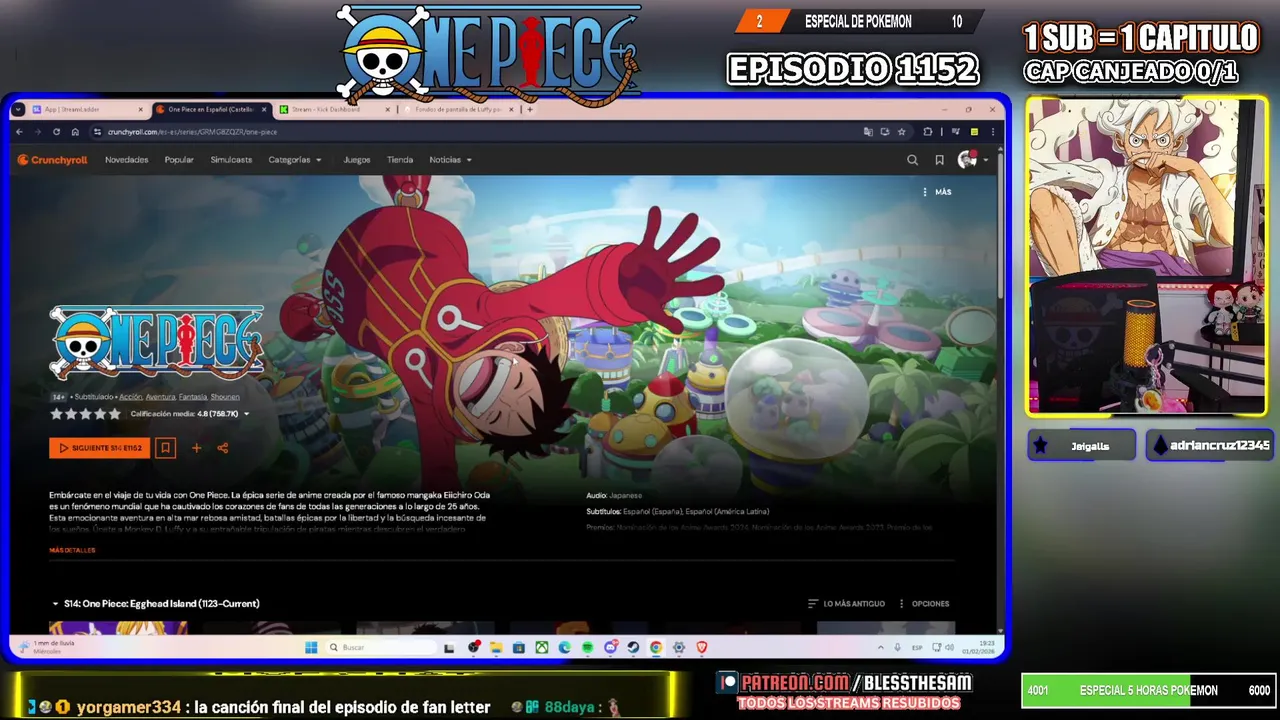1280x720 pixels.
Task: Open Brave browser from taskbar
Action: 702,648
